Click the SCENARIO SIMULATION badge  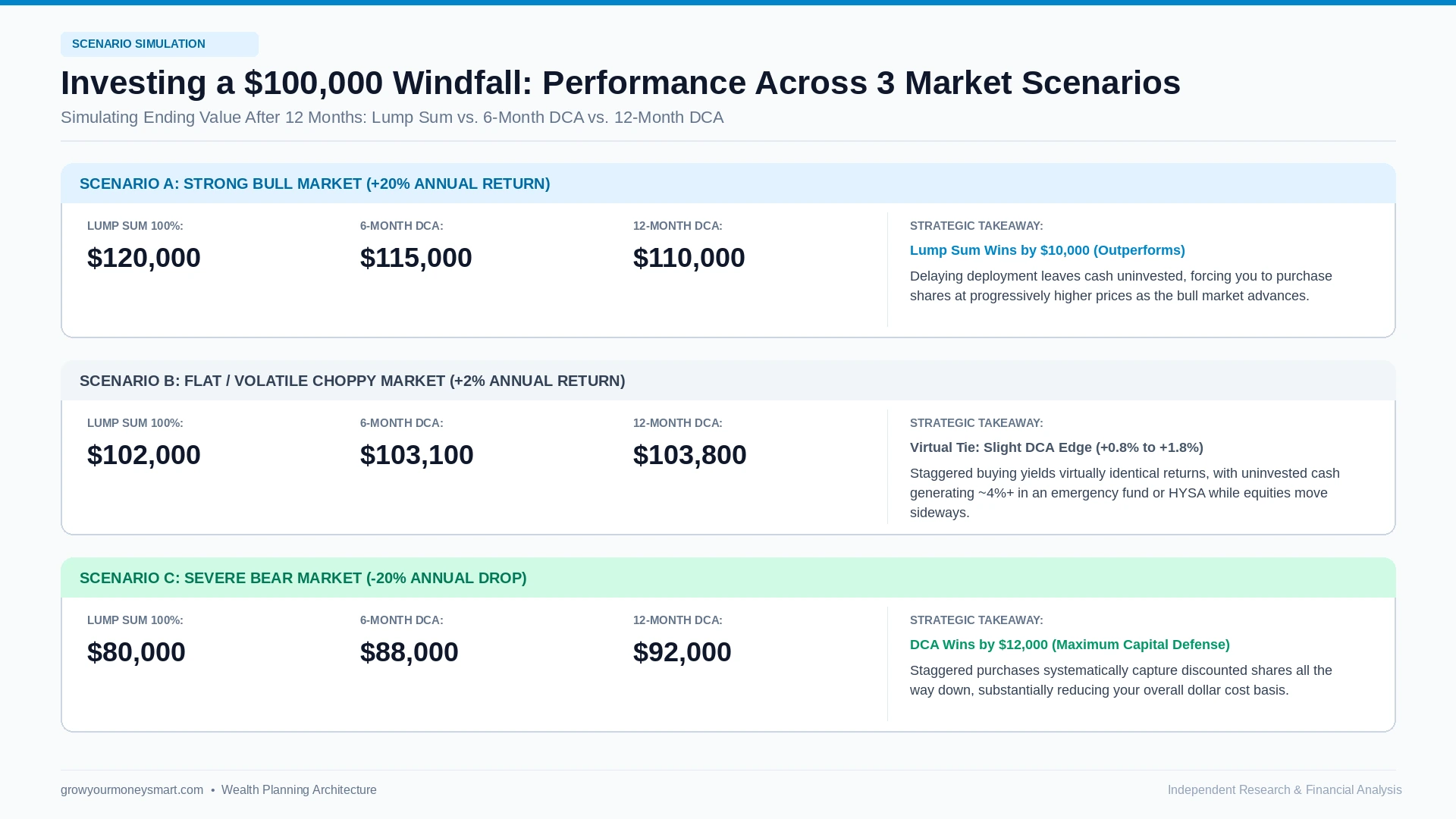159,44
